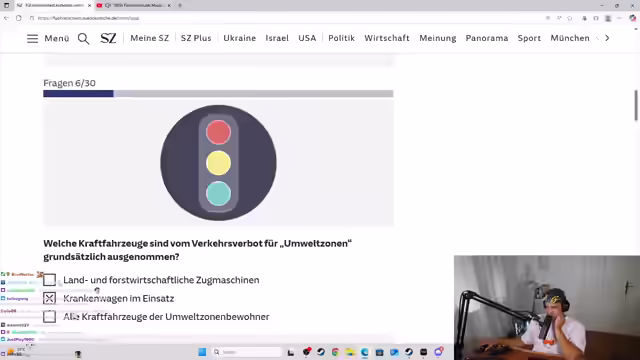
Task: Open the USA section
Action: click(307, 38)
